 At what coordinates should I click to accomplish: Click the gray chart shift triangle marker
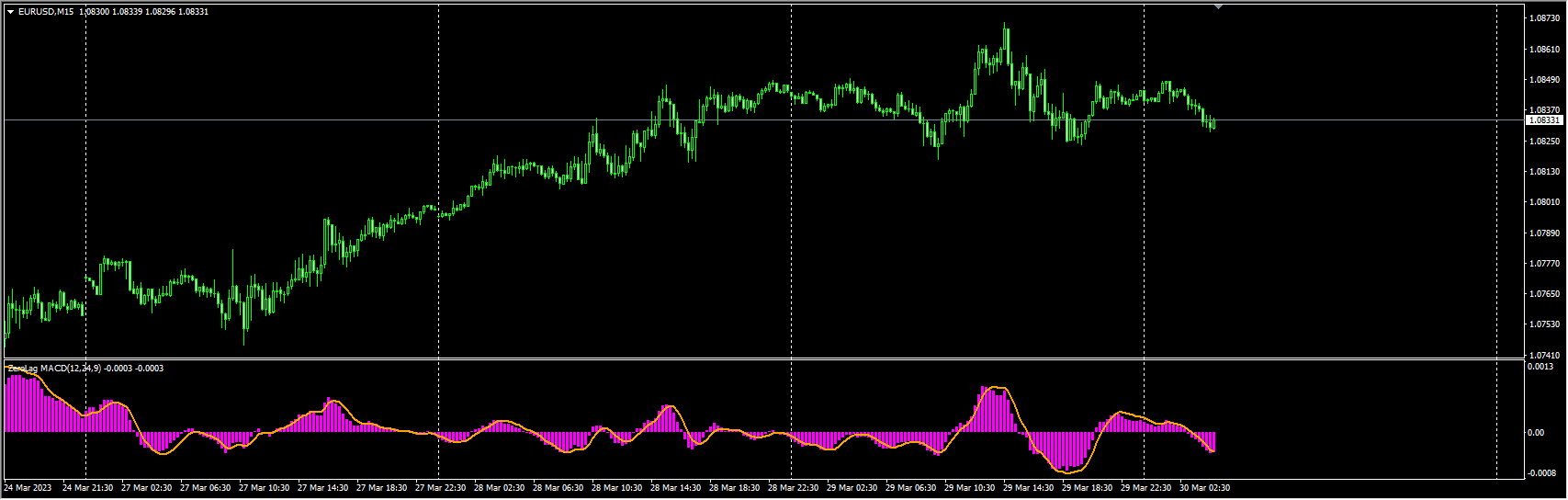coord(1218,6)
